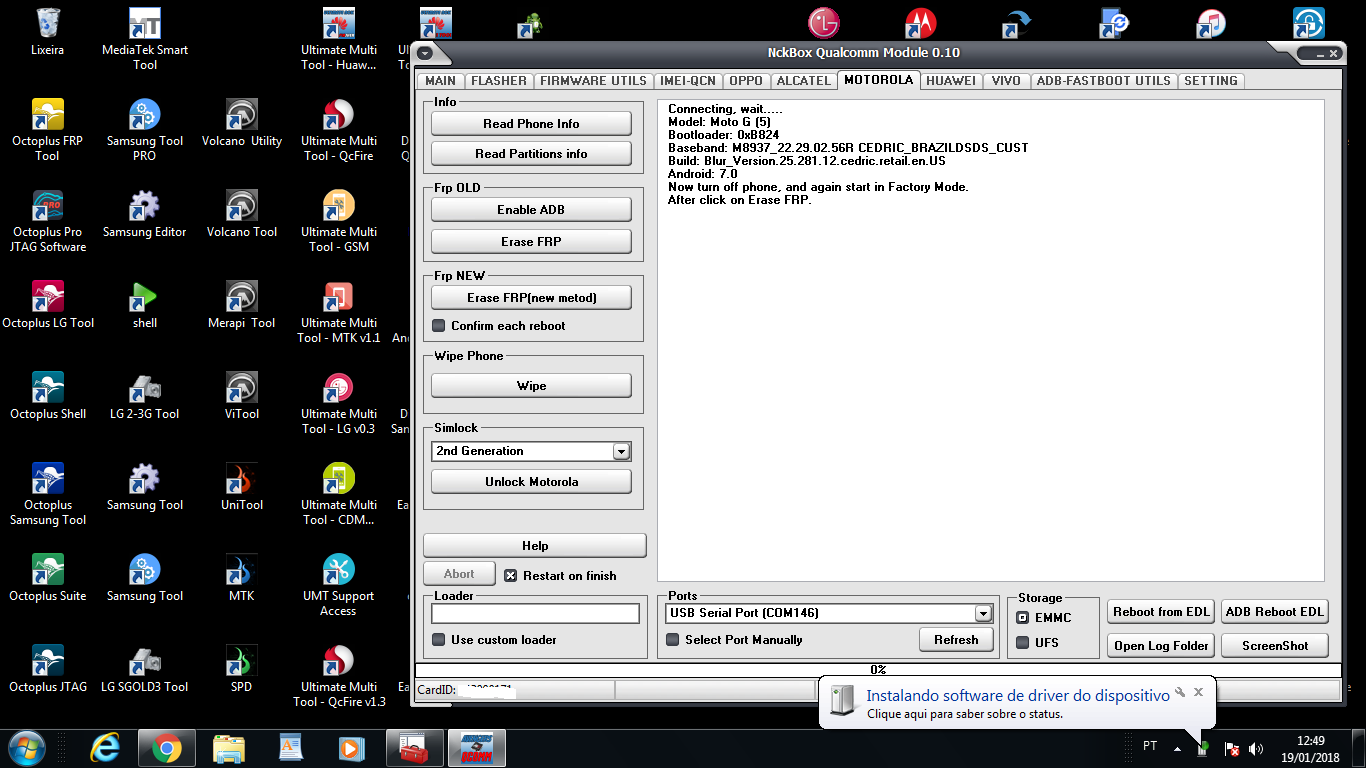1366x768 pixels.
Task: Uncheck Restart on finish checkbox
Action: [510, 576]
